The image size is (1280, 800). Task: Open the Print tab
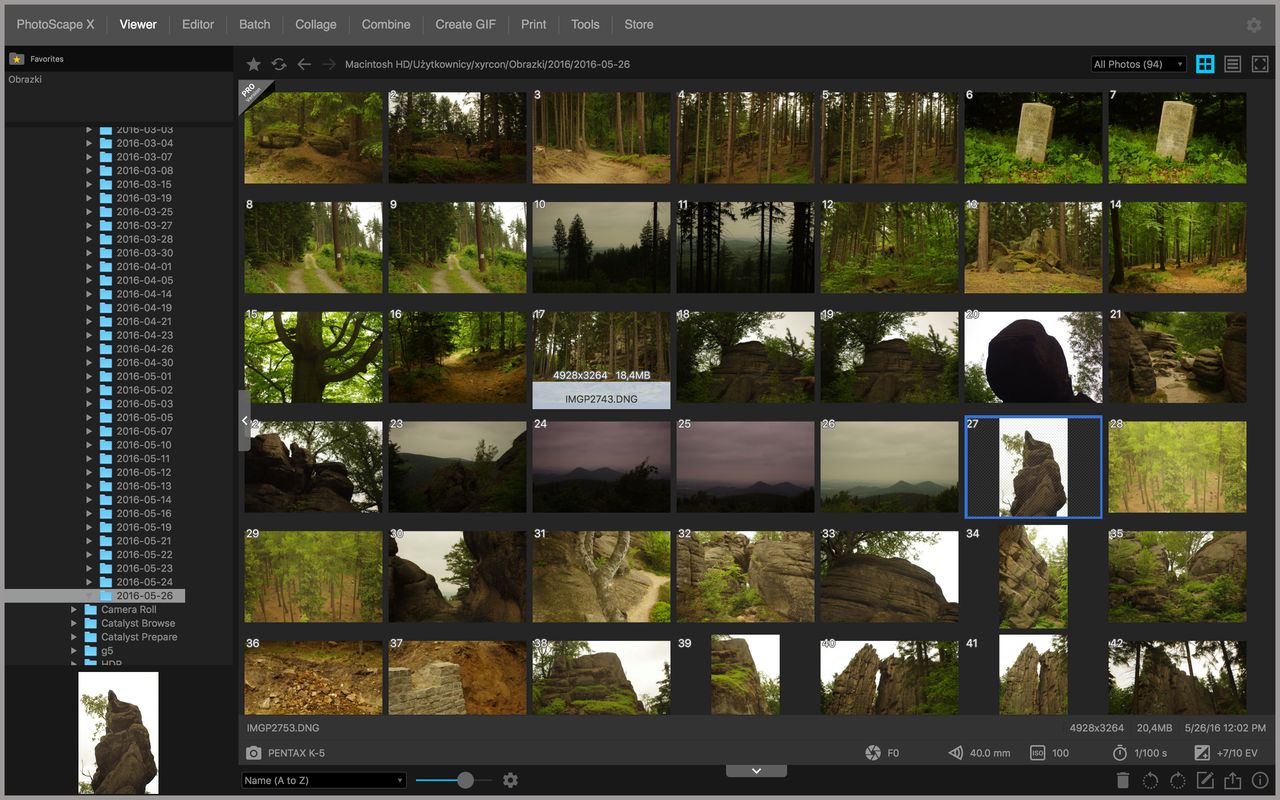[534, 24]
